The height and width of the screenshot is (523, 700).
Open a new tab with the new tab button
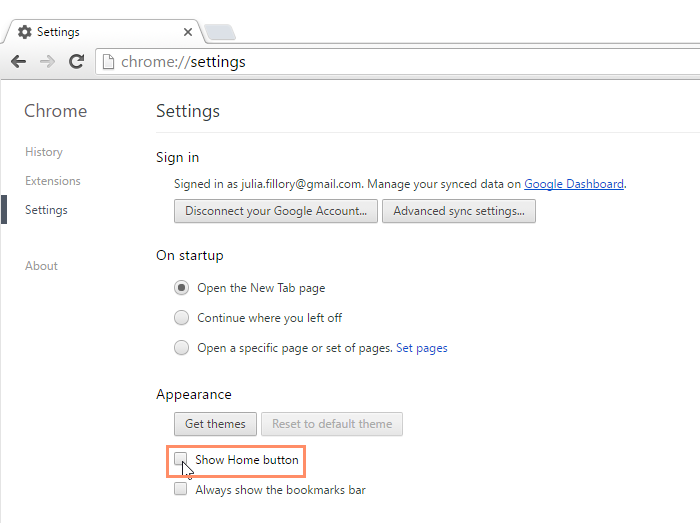220,32
